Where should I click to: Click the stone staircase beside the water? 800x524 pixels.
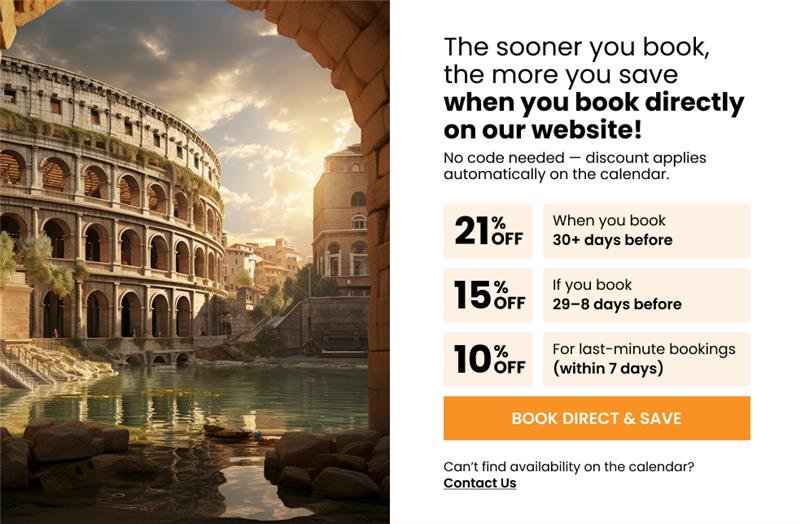(25, 365)
